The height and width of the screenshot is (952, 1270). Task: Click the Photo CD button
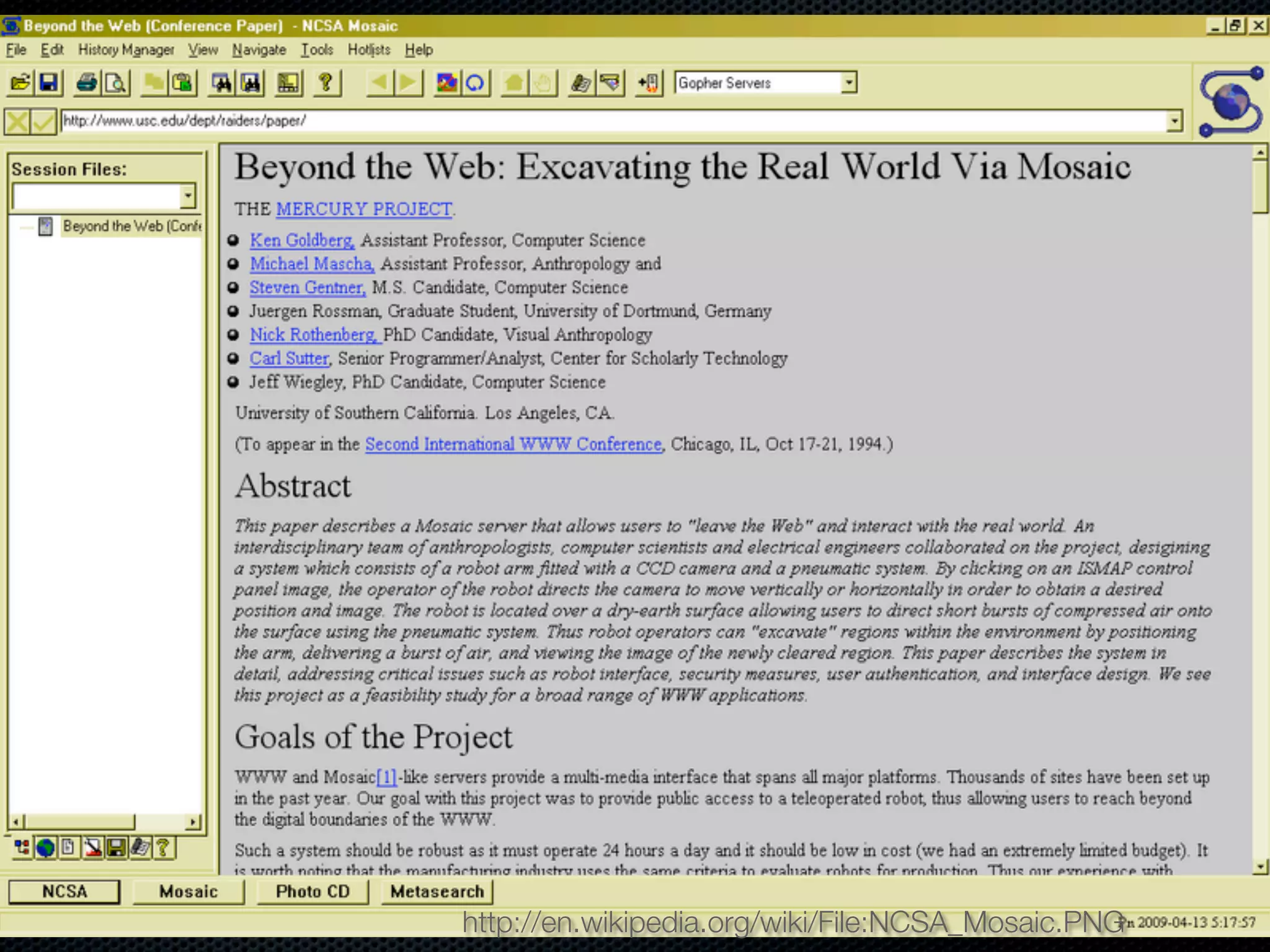coord(313,891)
